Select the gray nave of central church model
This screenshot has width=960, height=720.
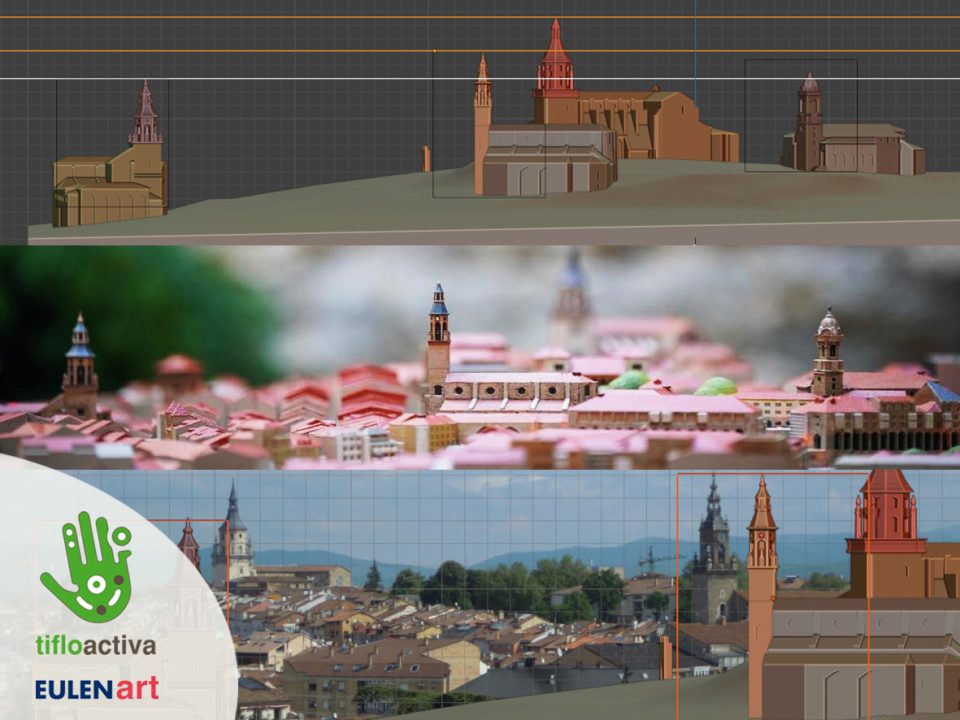pos(550,160)
